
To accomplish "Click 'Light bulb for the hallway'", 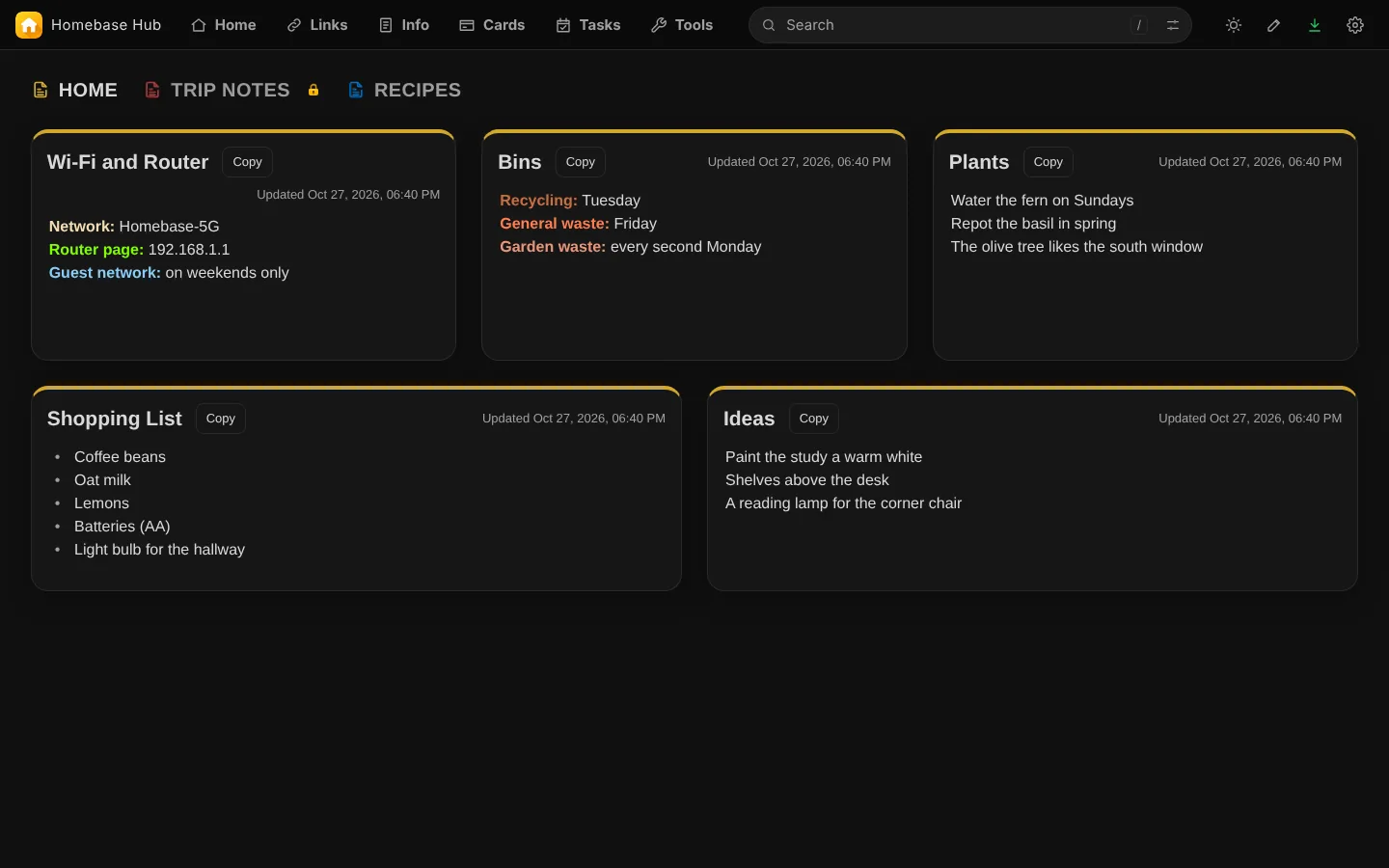I will (x=159, y=550).
